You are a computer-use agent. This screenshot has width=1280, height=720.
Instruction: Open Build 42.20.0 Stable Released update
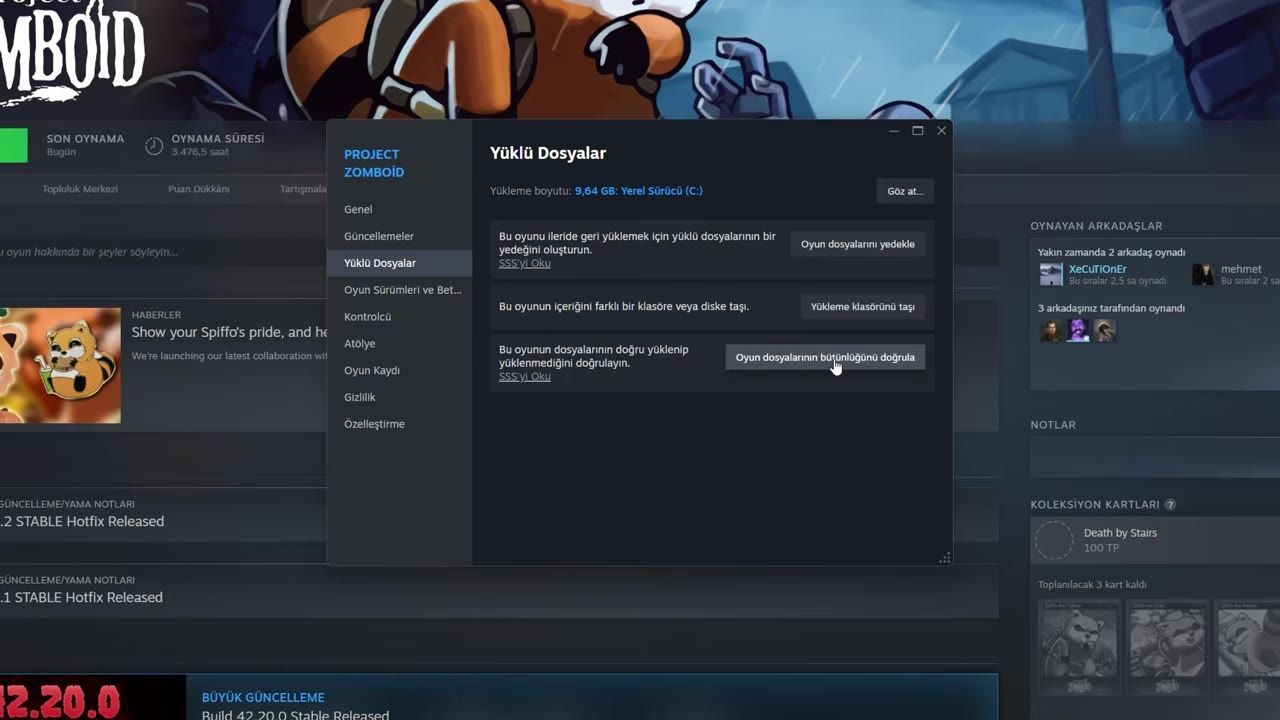(295, 715)
